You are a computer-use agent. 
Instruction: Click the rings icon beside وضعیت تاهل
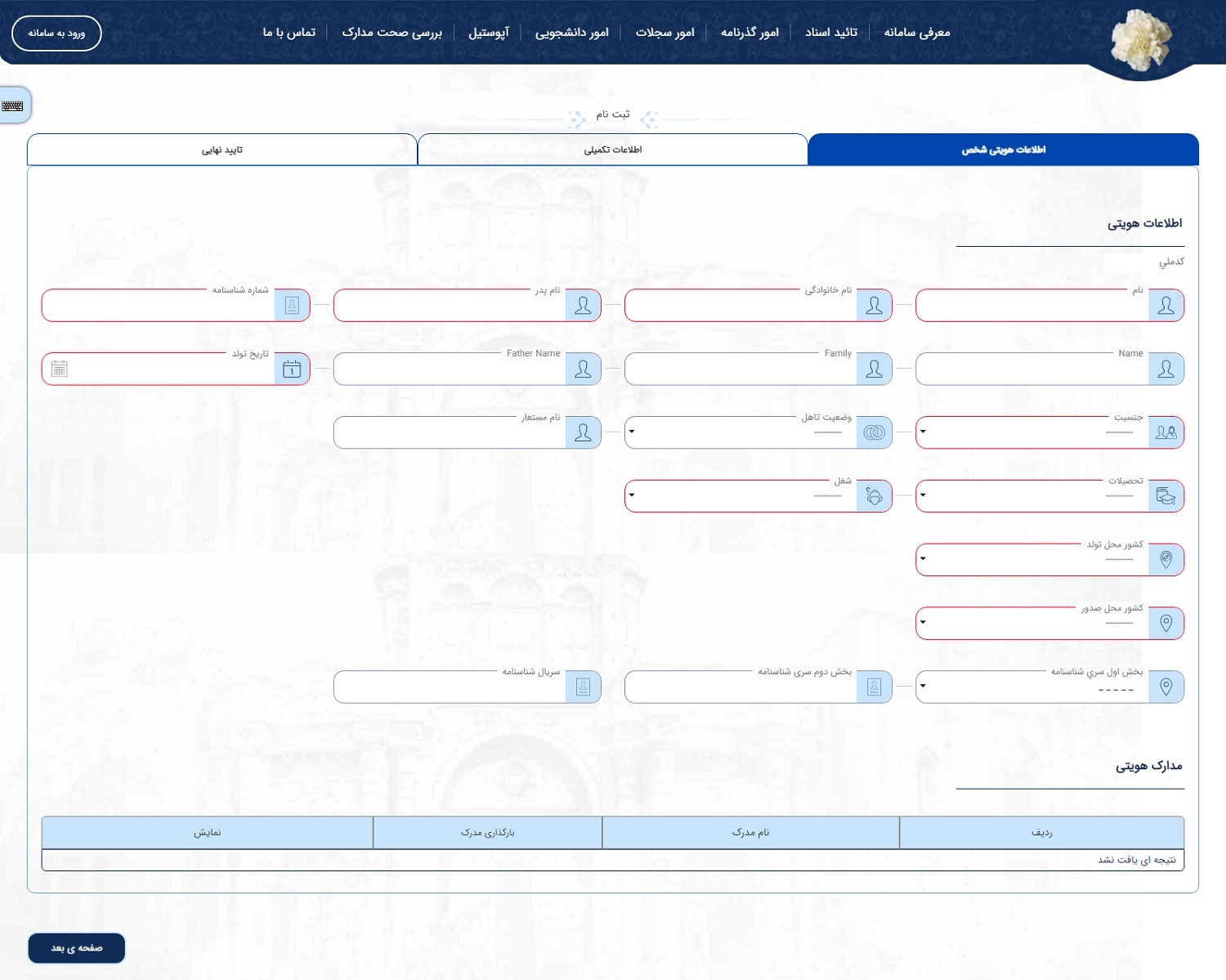pos(874,432)
